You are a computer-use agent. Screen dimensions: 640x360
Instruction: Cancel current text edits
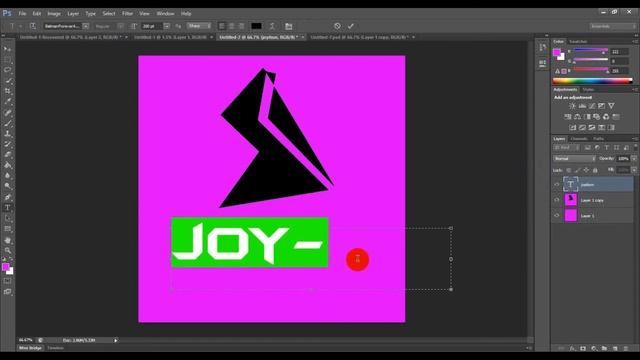coord(337,26)
